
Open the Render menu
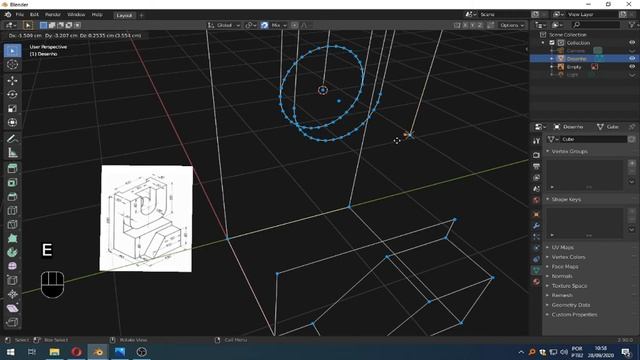click(x=53, y=14)
